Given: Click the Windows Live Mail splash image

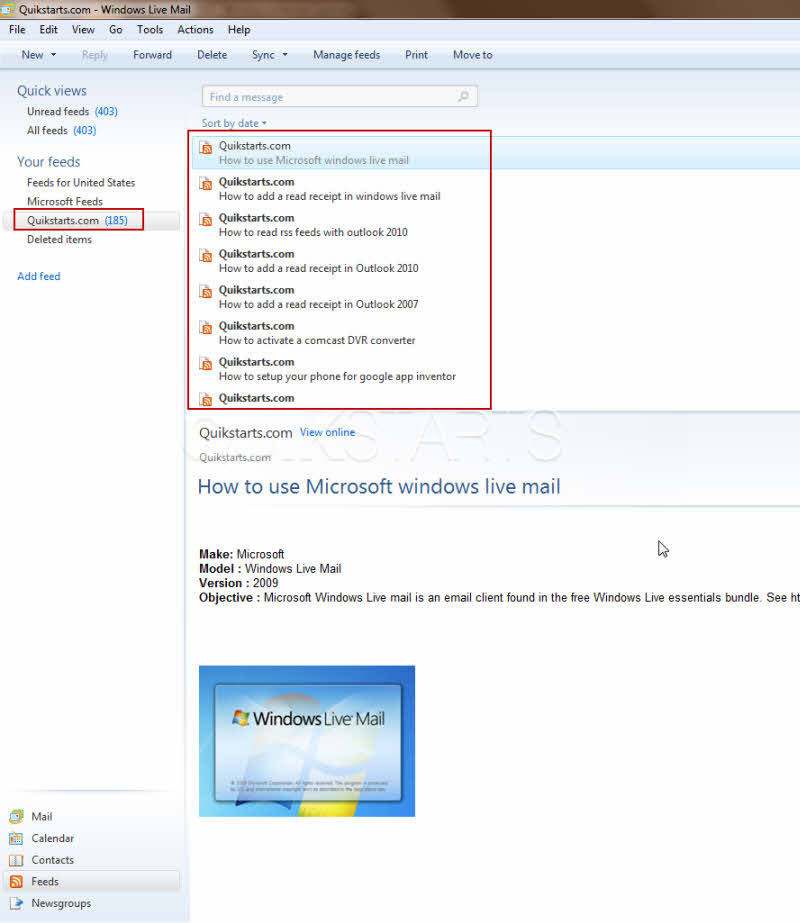Looking at the screenshot, I should coord(307,741).
